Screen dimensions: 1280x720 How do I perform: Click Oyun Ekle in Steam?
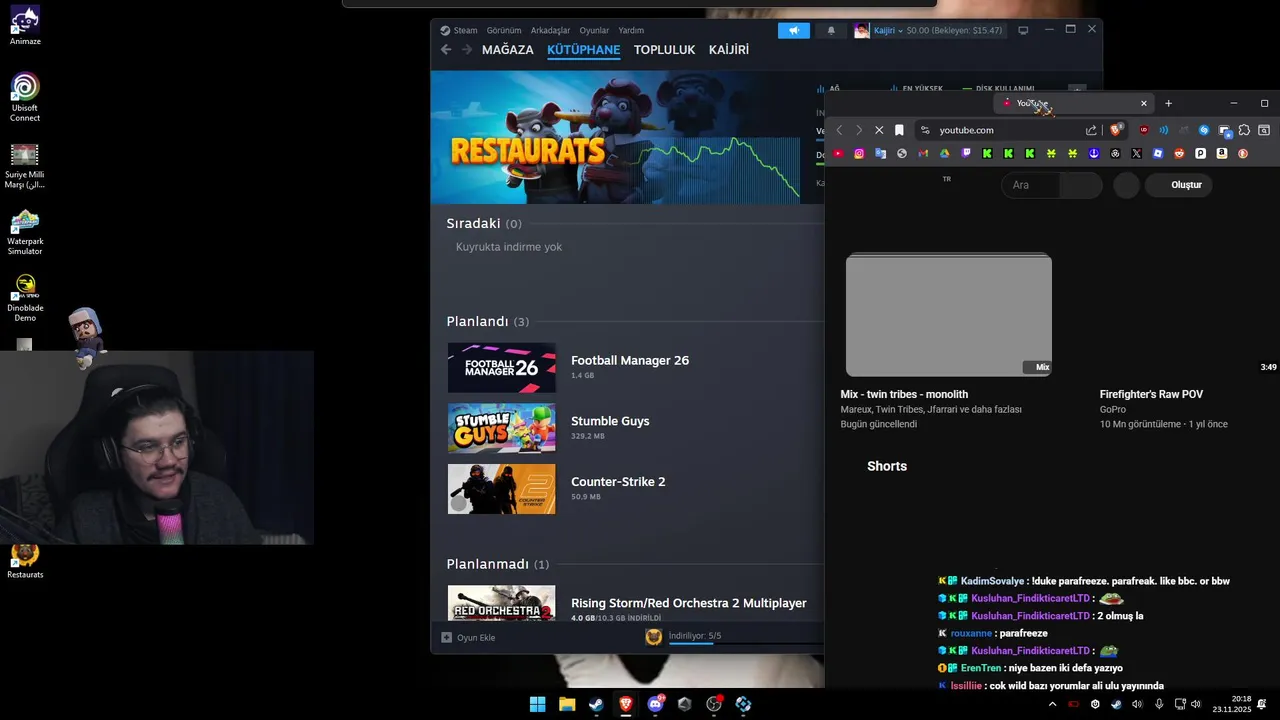pyautogui.click(x=469, y=637)
